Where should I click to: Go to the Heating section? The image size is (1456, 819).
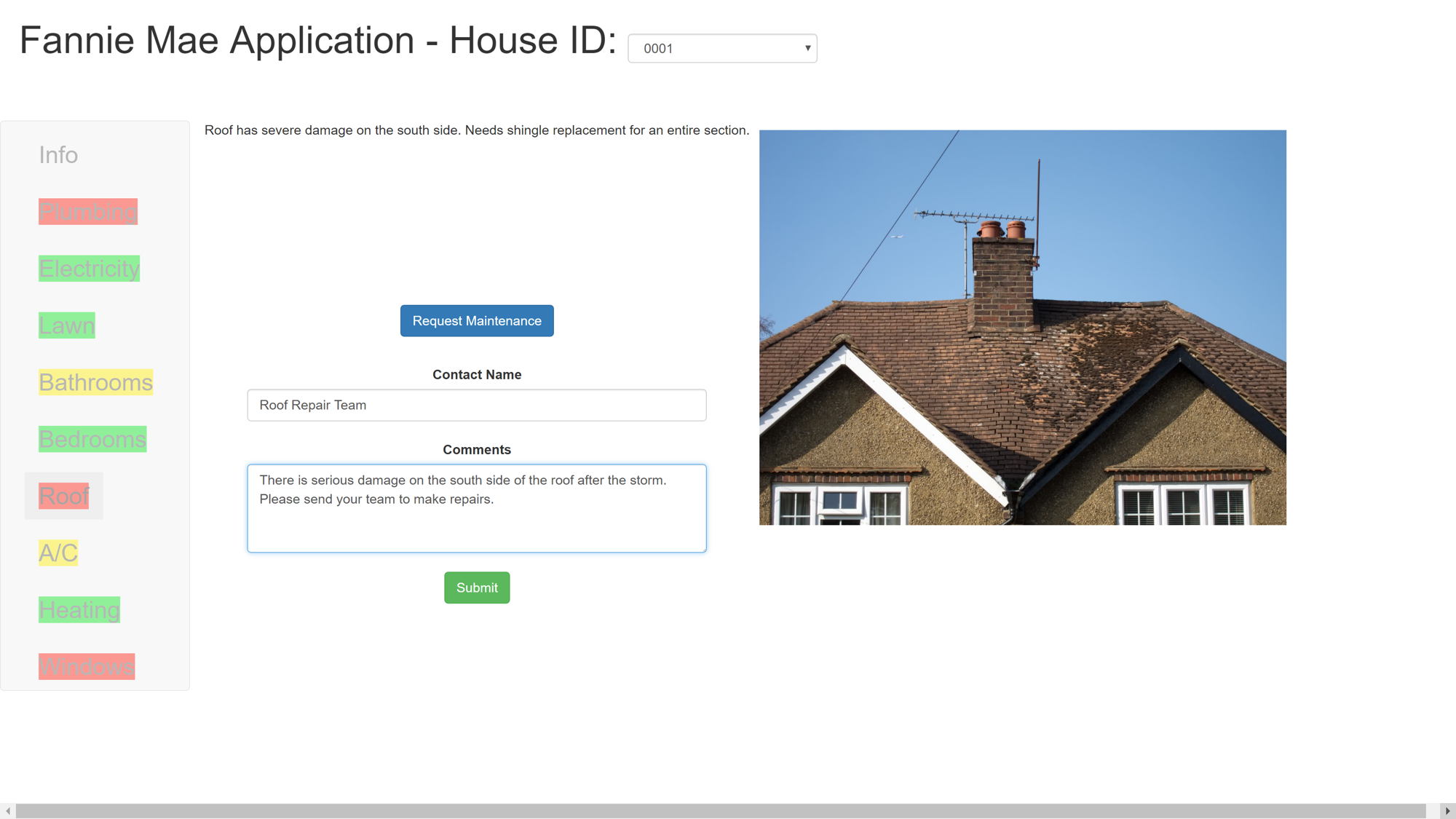[79, 609]
